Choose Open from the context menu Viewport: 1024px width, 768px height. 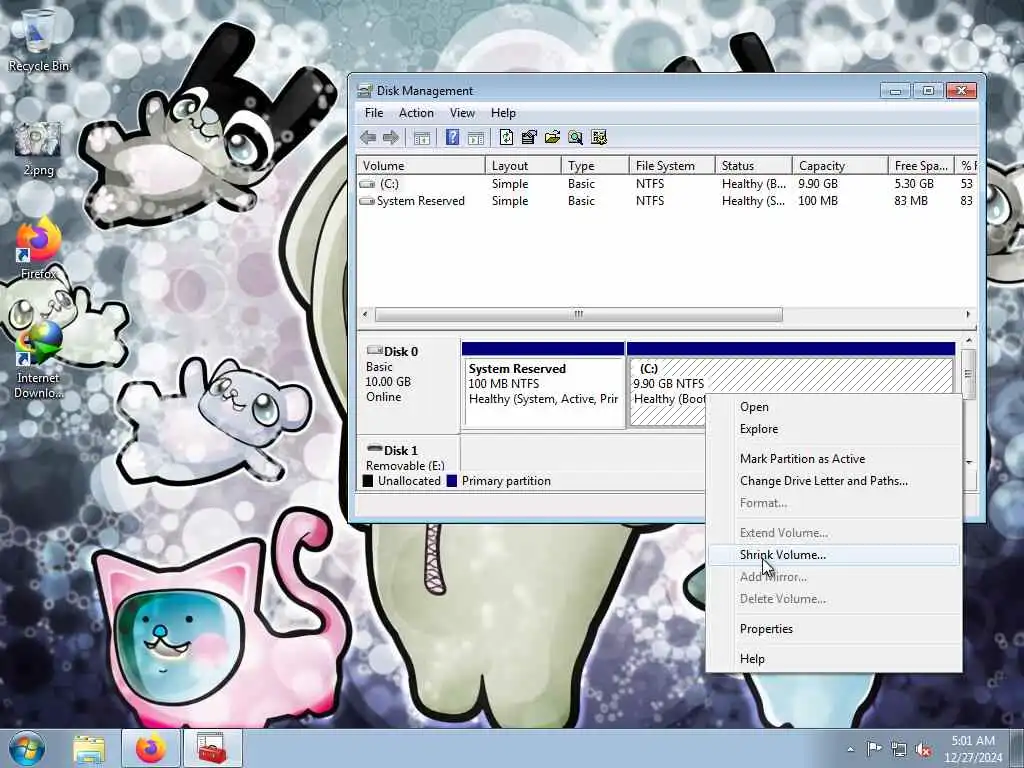(834, 407)
